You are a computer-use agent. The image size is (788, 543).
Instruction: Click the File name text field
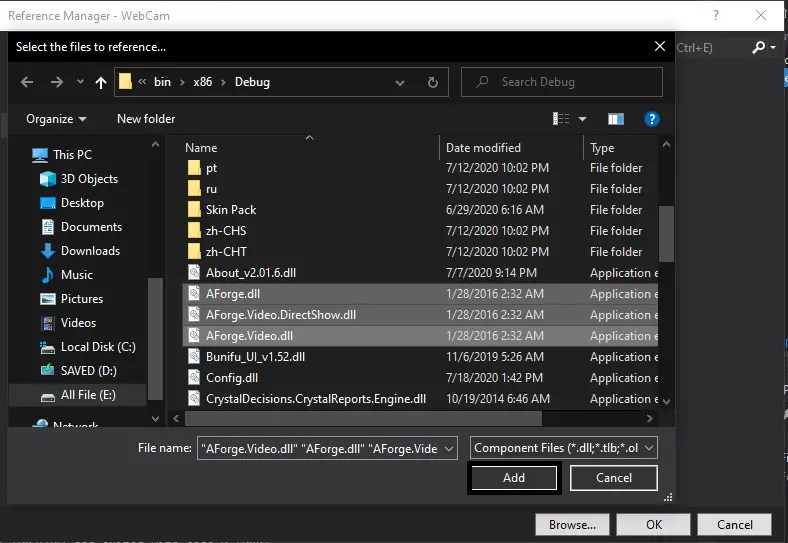pos(320,448)
